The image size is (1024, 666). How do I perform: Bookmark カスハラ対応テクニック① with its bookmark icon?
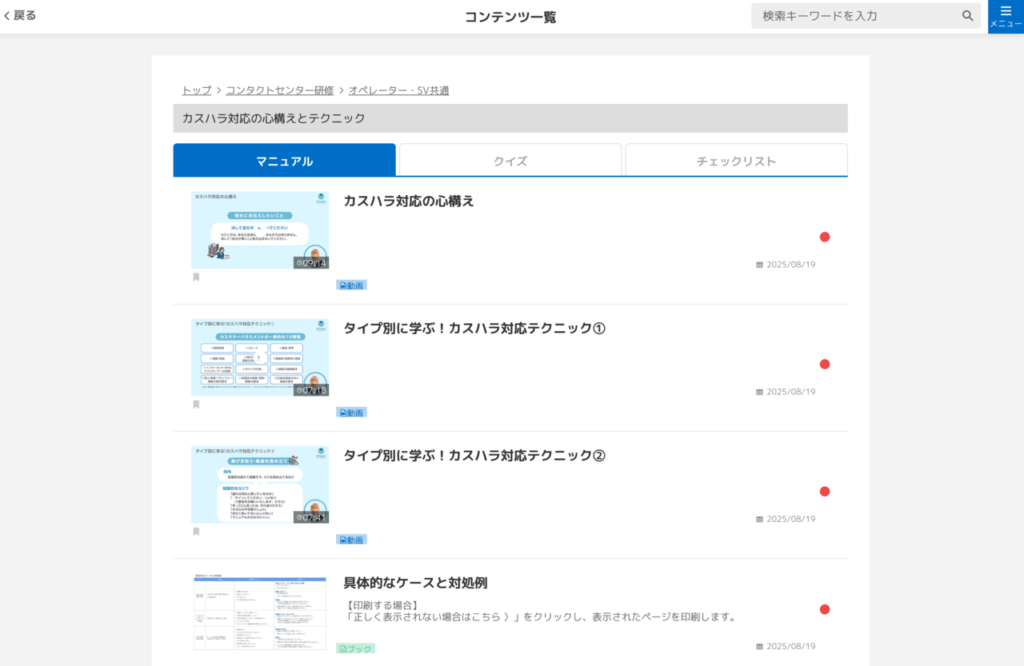[x=196, y=404]
